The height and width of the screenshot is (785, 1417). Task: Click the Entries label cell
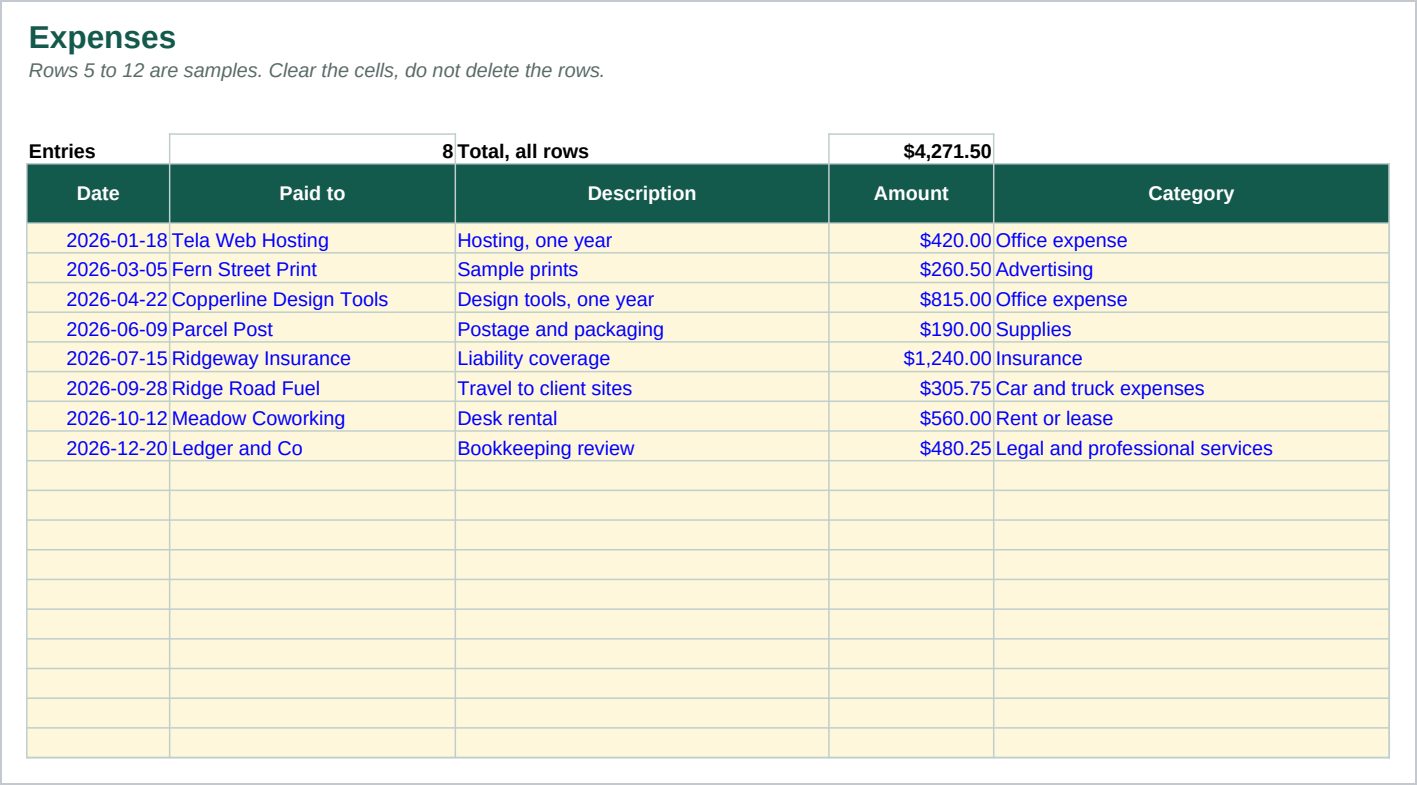point(98,151)
